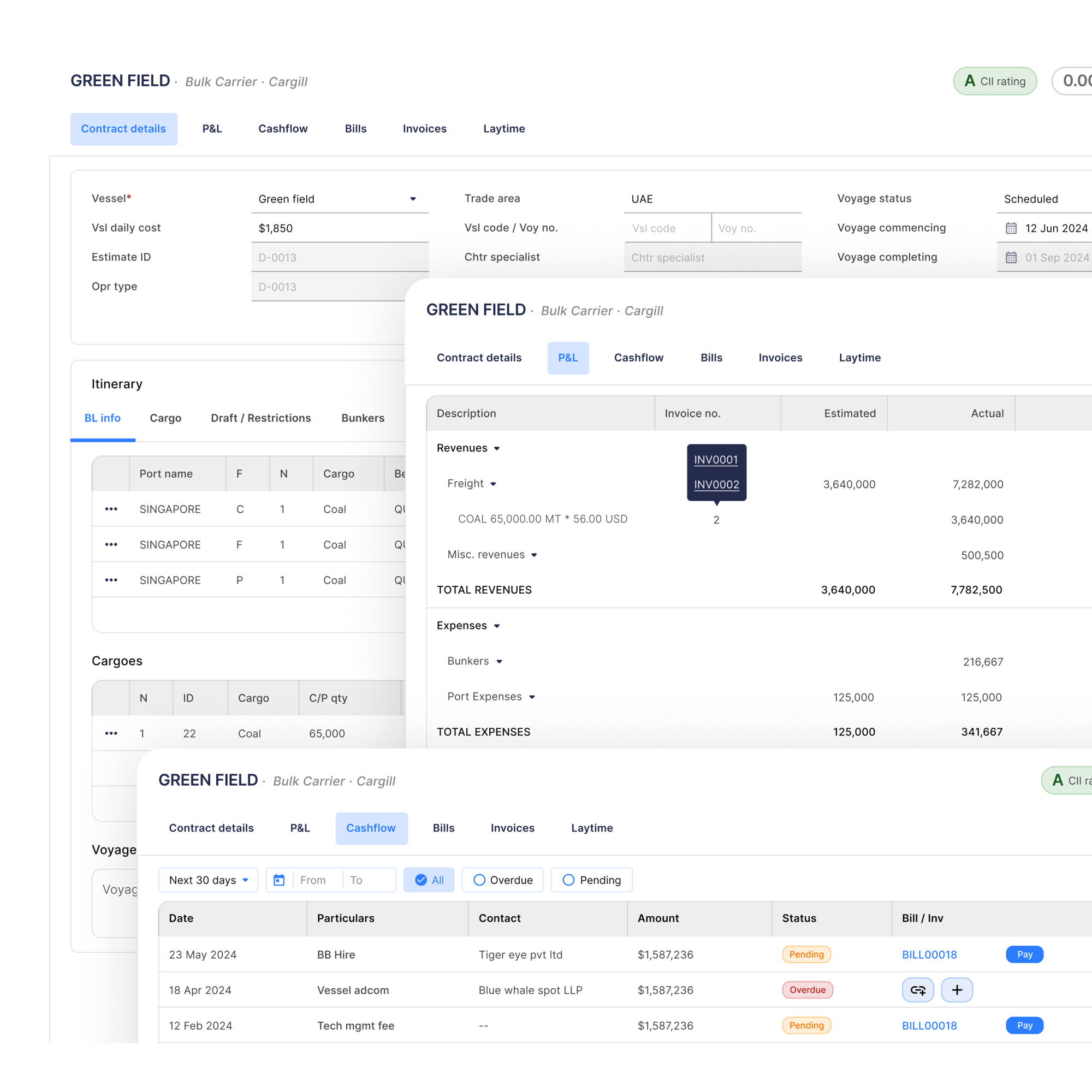Open BILL00018 link on BB Hire row
The height and width of the screenshot is (1092, 1092).
929,954
